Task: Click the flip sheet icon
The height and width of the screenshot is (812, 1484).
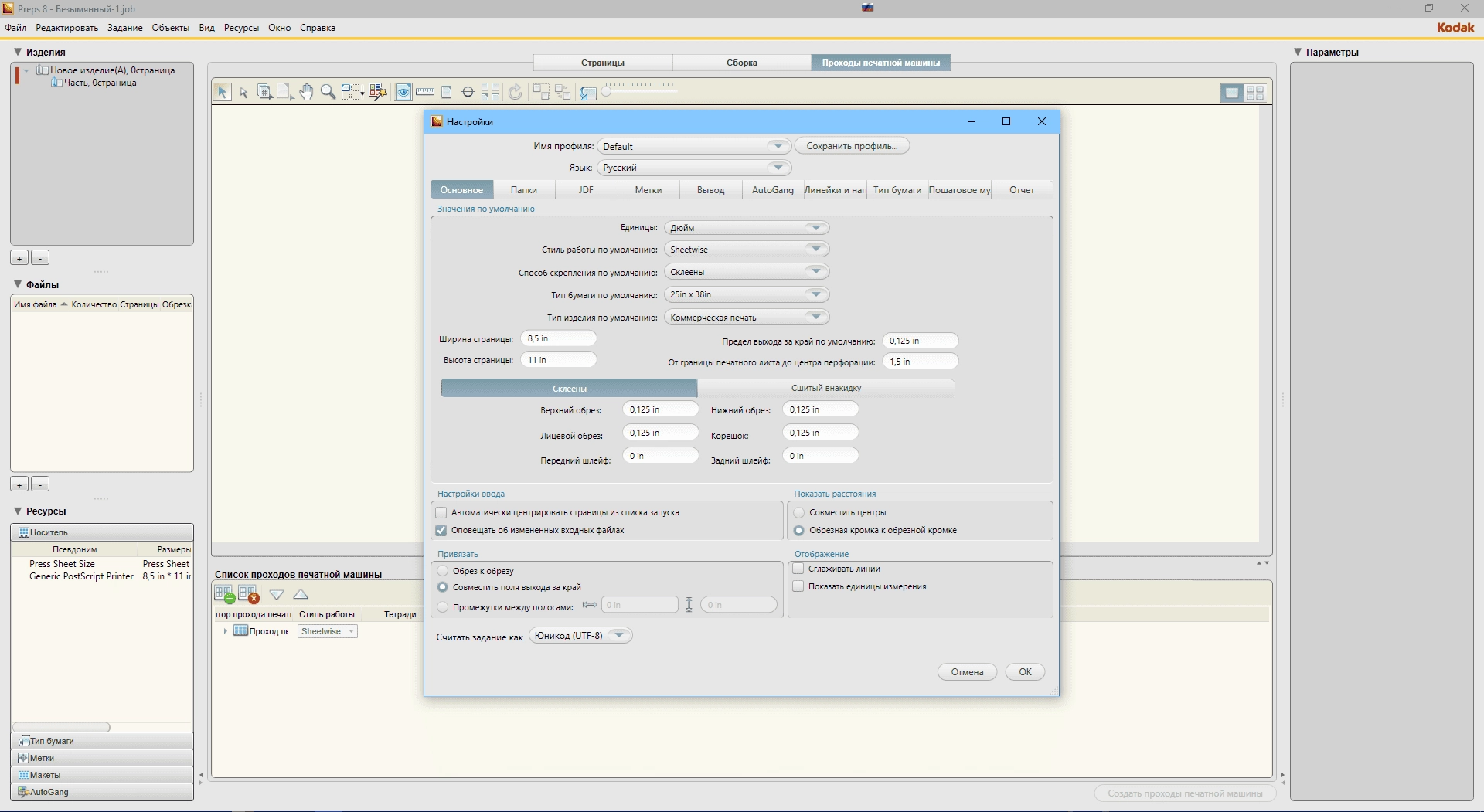Action: [588, 93]
